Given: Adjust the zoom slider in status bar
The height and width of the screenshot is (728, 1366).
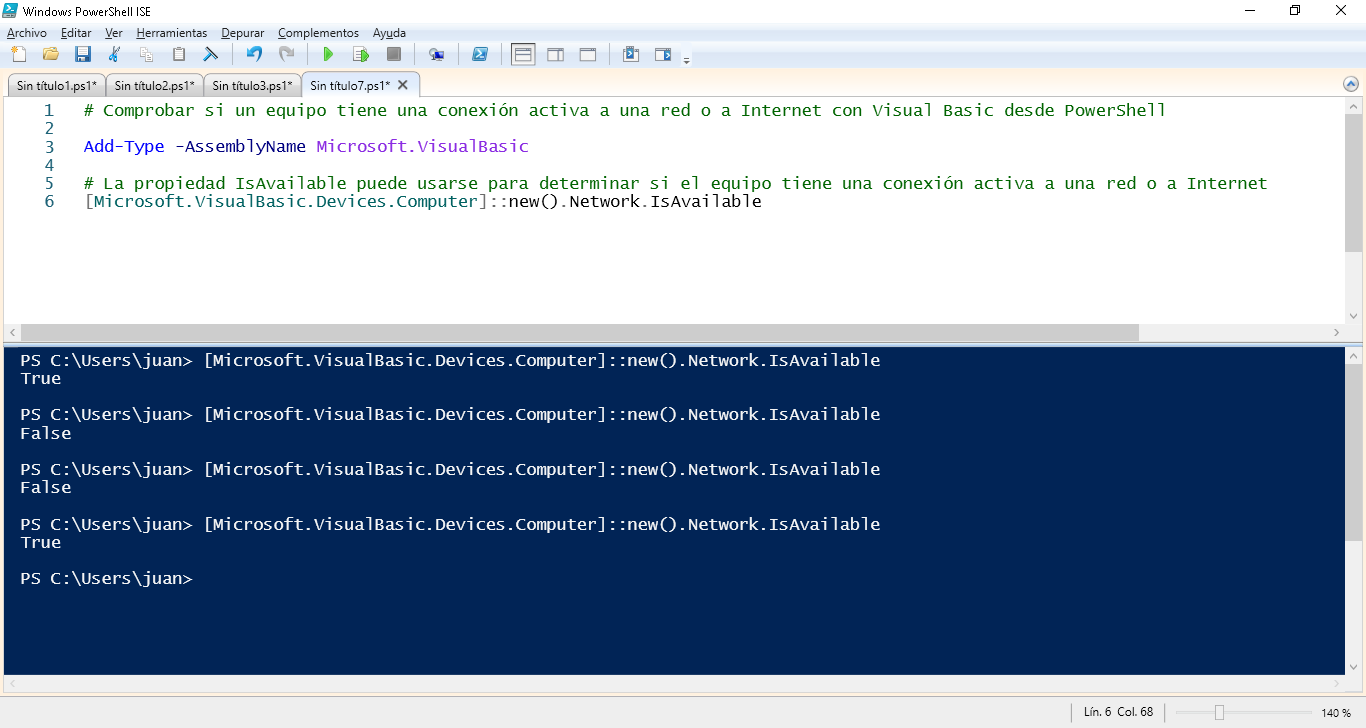Looking at the screenshot, I should click(x=1219, y=712).
